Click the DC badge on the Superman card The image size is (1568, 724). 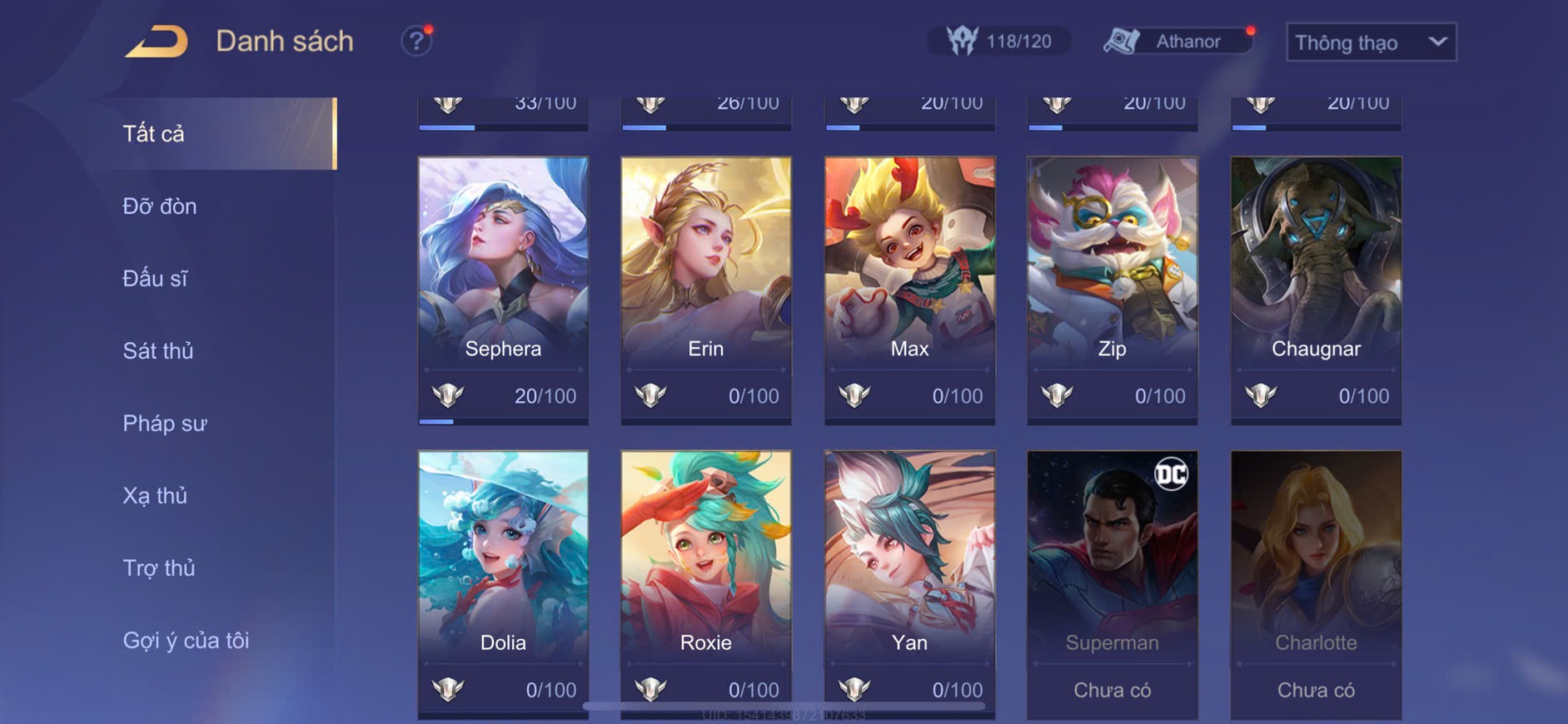(x=1171, y=474)
